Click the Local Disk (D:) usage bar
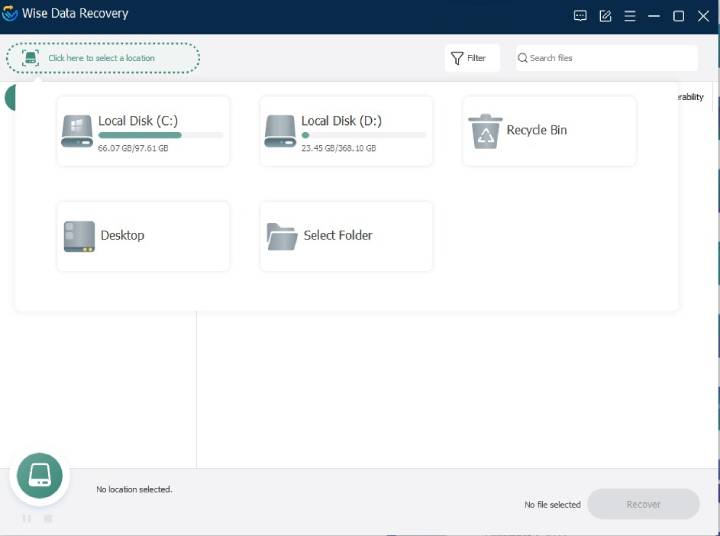720x536 pixels. coord(364,135)
